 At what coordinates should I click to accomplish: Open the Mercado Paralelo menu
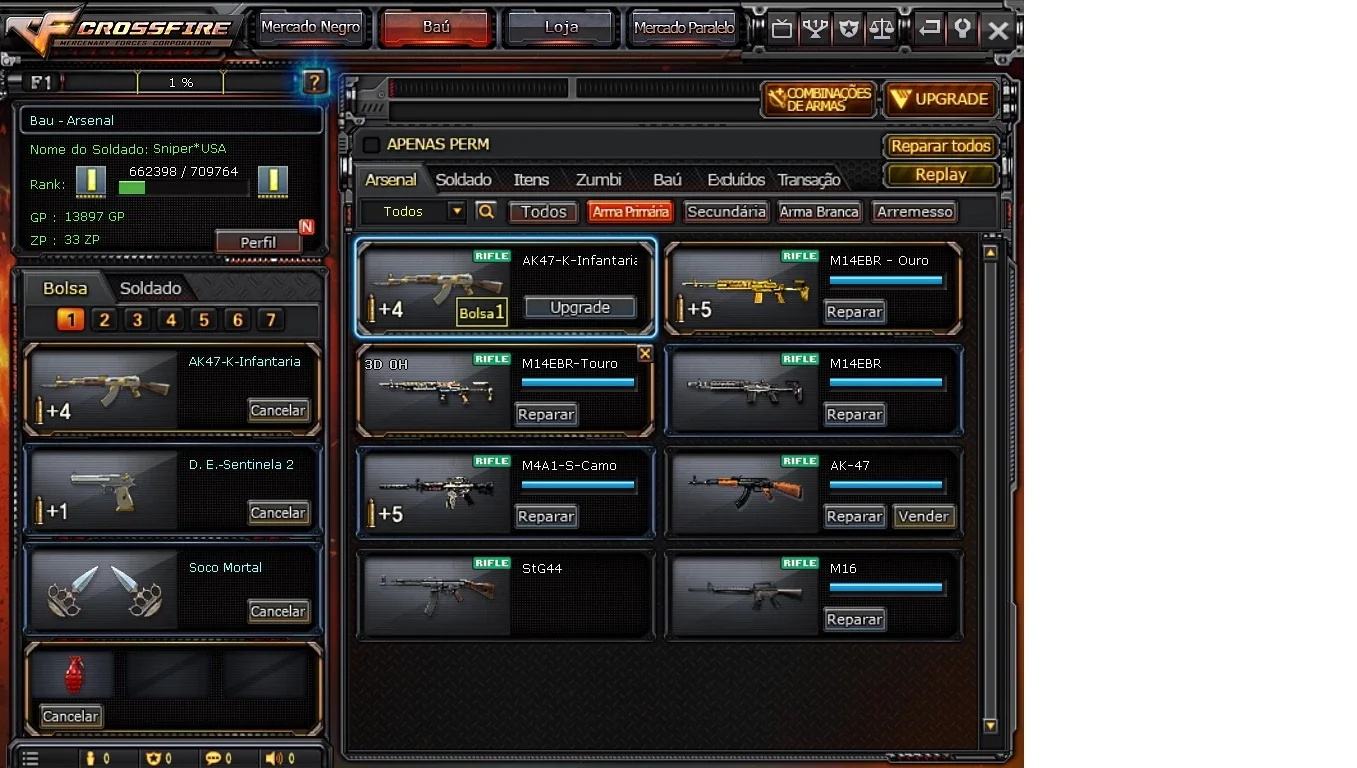(684, 28)
